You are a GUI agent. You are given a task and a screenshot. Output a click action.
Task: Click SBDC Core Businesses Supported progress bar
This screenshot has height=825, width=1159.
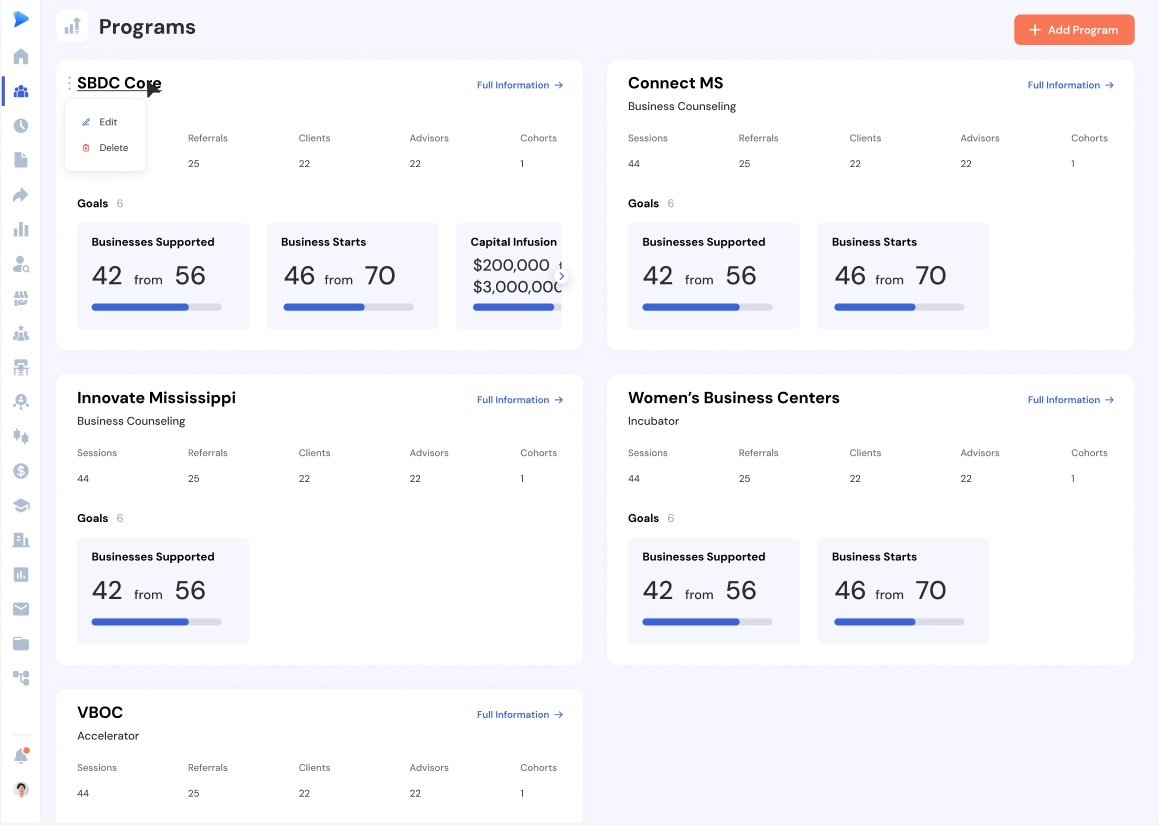click(157, 307)
